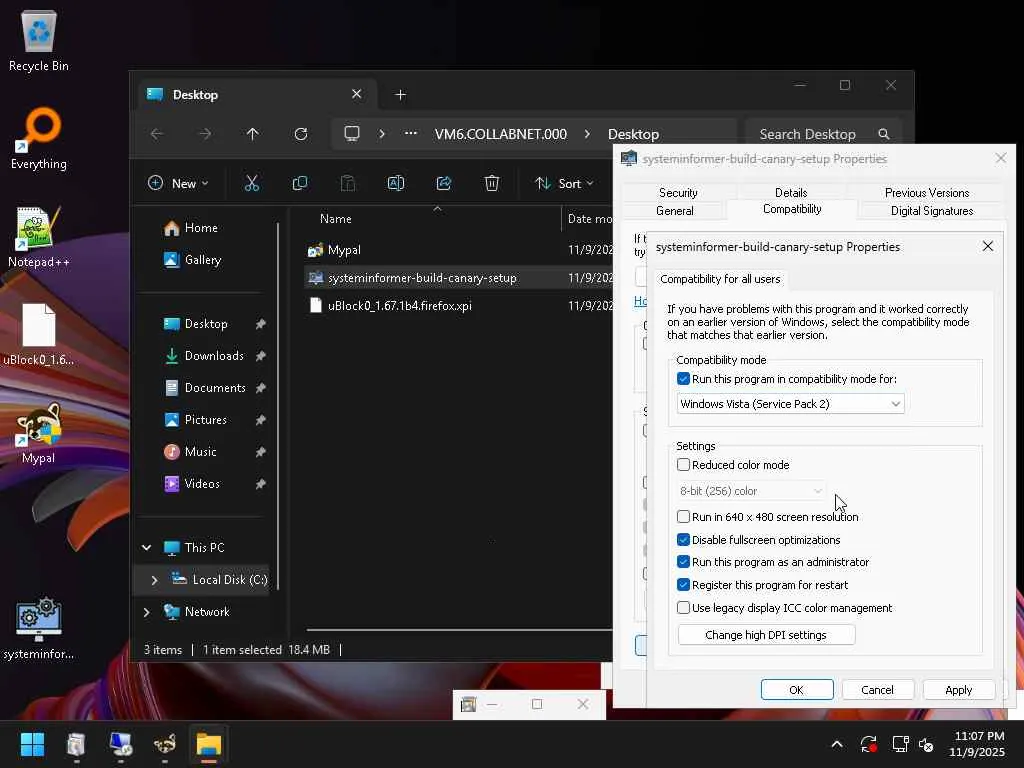Click the Rename icon in Explorer toolbar

click(x=396, y=184)
